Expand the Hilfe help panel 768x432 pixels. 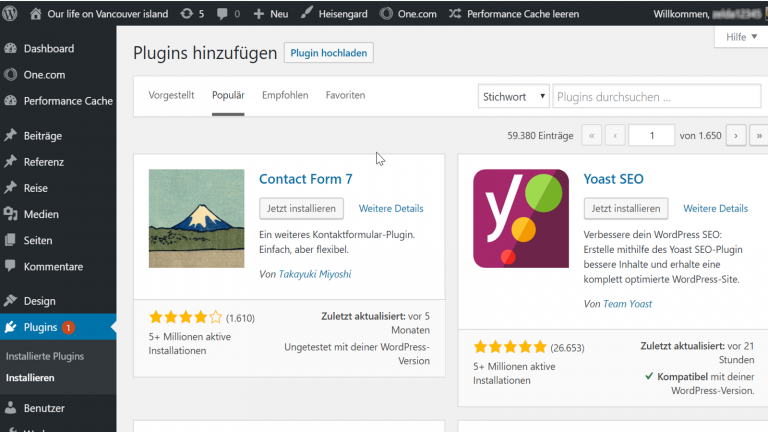pos(740,37)
